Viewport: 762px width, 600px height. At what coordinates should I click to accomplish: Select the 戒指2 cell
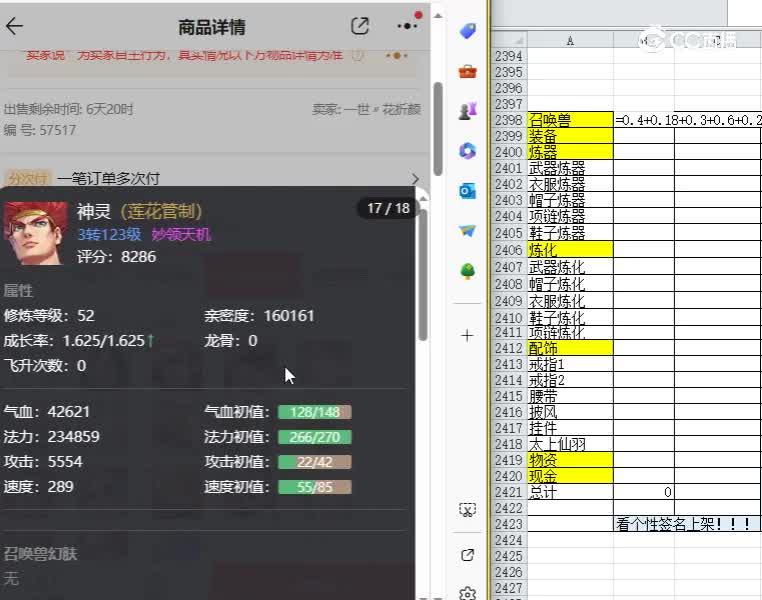tap(570, 380)
